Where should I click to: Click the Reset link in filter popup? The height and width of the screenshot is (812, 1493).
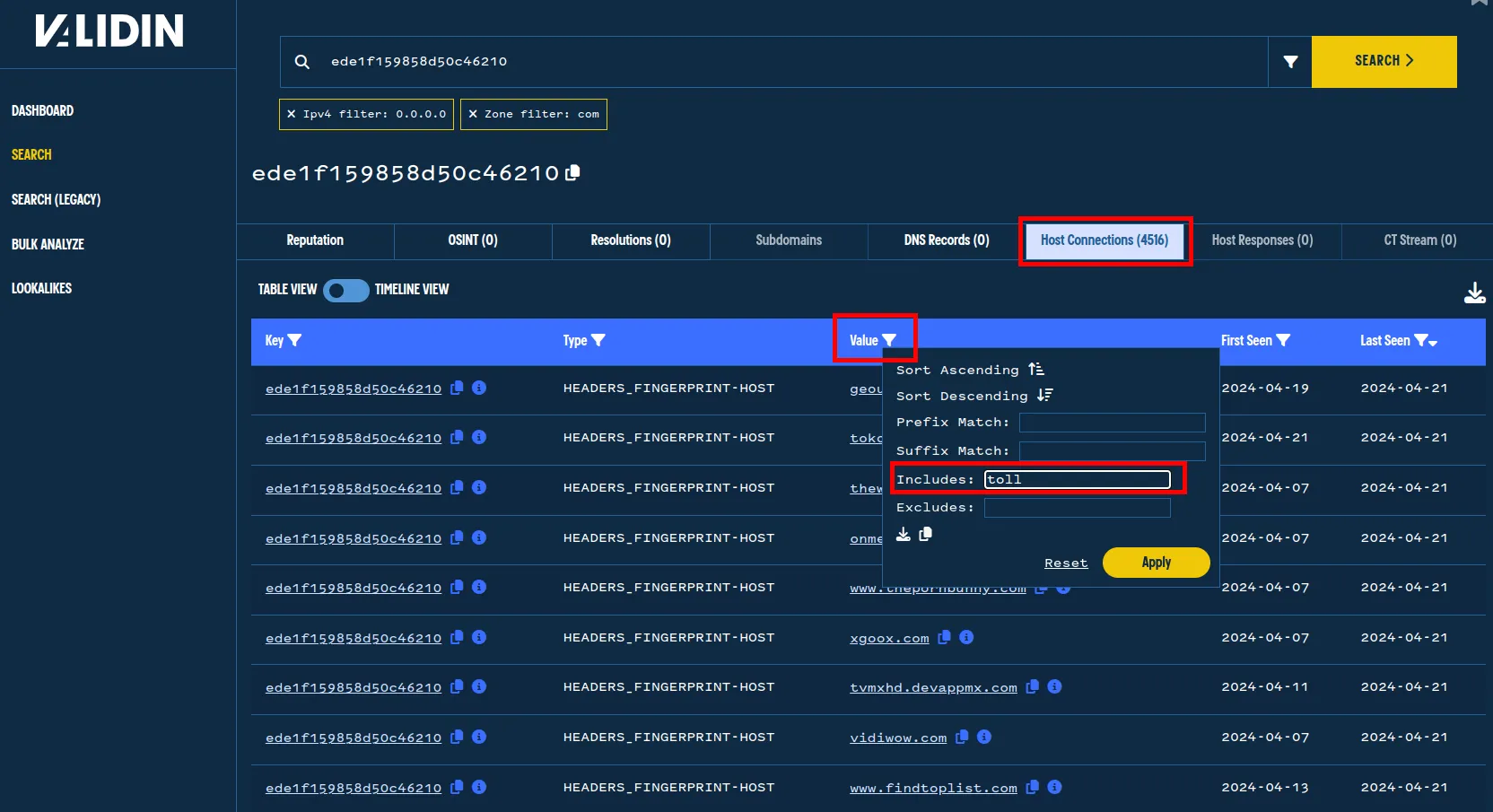click(1066, 563)
